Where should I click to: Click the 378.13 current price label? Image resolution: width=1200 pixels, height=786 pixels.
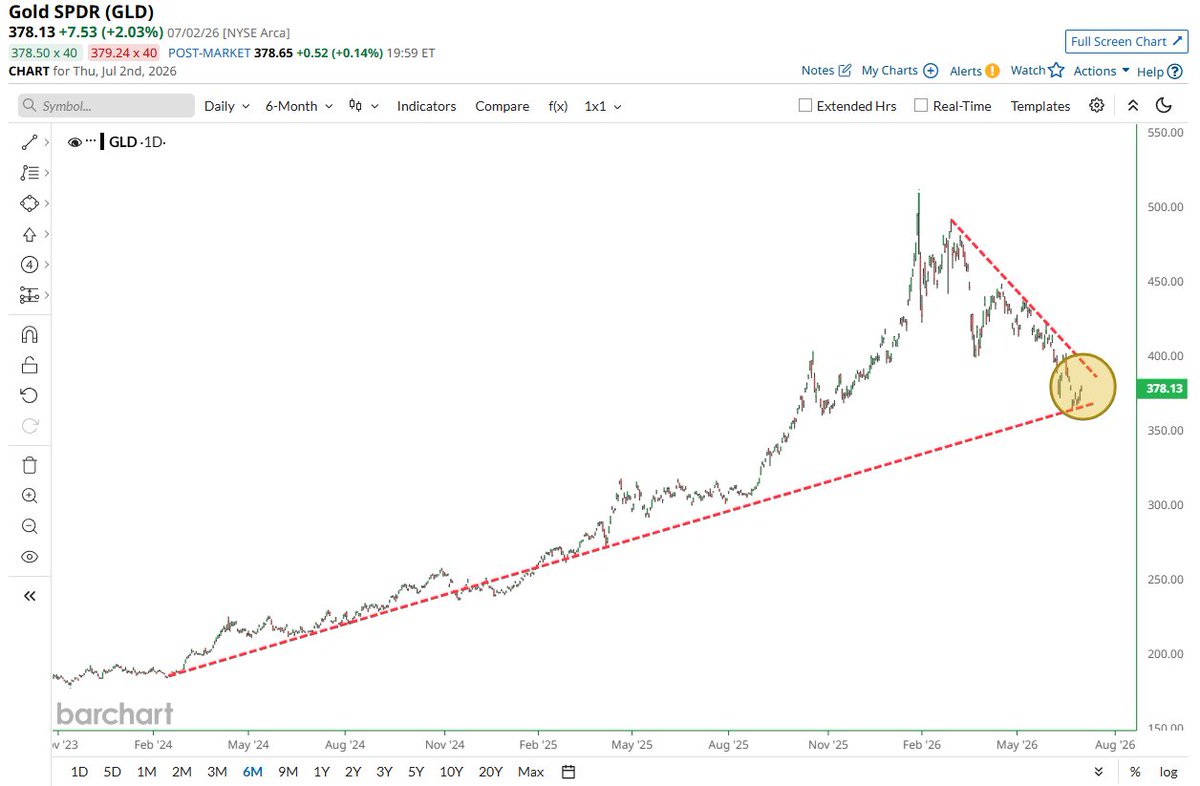coord(1163,388)
